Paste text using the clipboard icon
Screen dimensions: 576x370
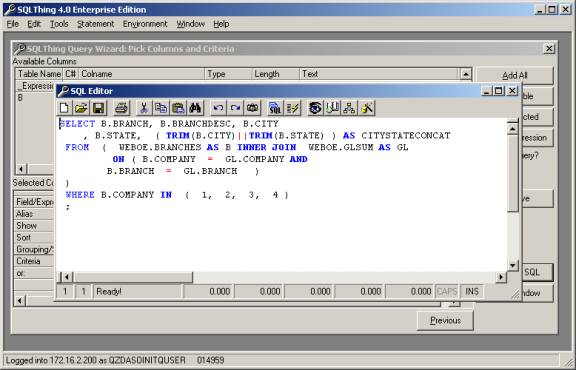178,108
